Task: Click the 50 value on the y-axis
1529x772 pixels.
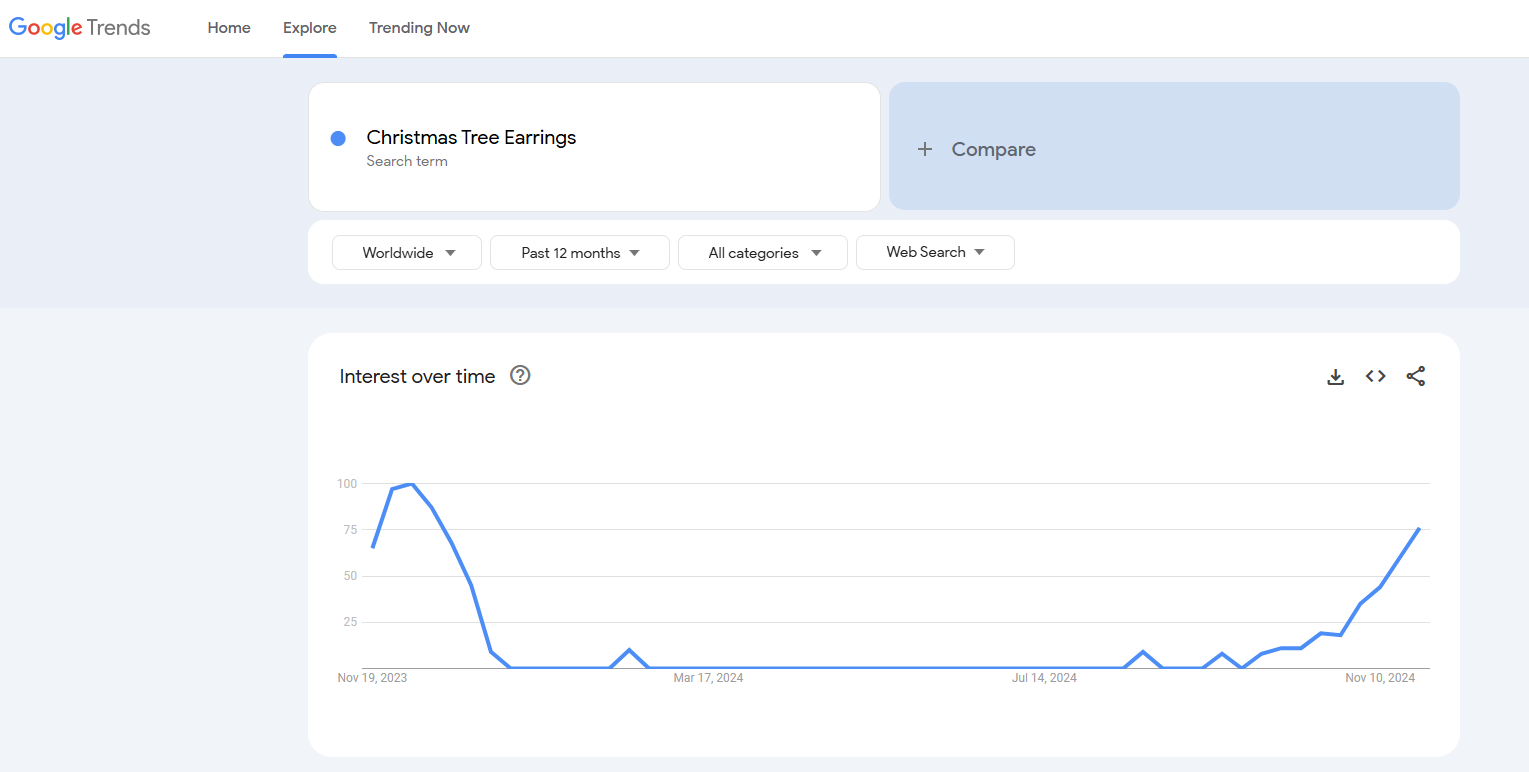Action: 350,576
